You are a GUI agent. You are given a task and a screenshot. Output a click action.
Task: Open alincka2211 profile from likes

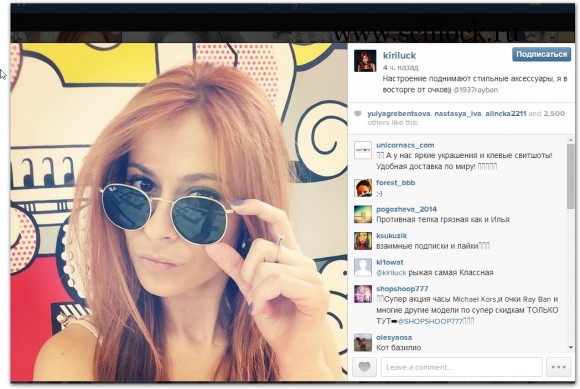pos(506,114)
